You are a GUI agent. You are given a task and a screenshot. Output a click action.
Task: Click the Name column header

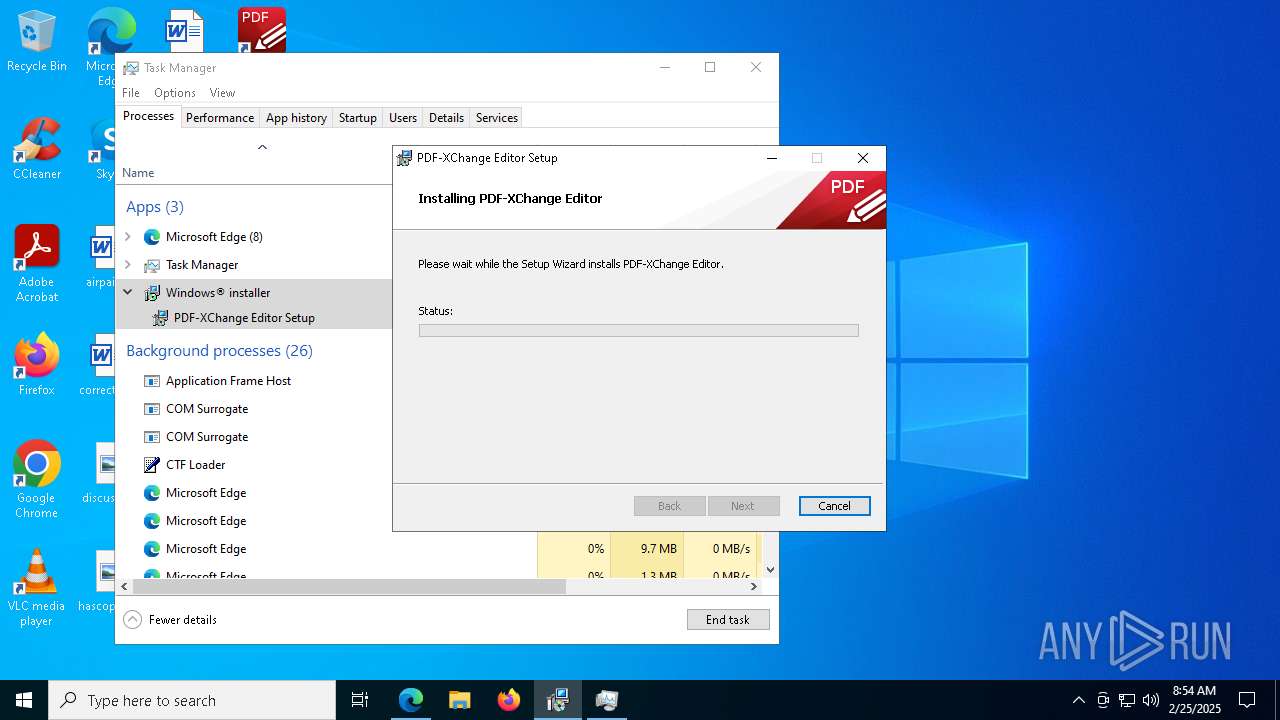point(138,173)
